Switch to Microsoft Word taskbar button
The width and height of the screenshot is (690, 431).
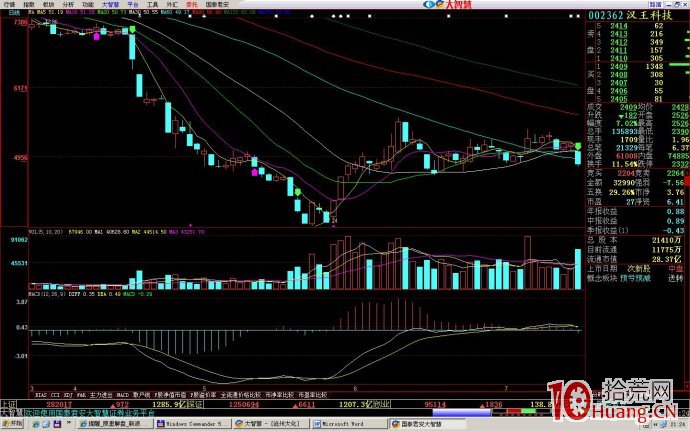tap(349, 424)
